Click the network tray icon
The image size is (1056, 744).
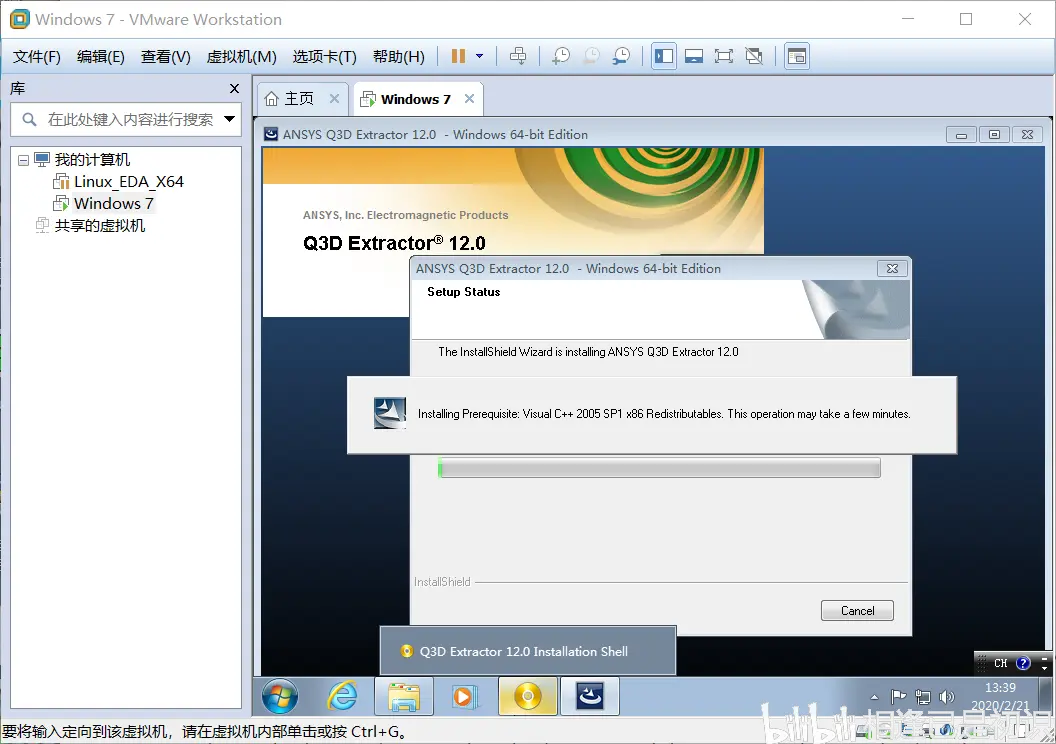[923, 697]
